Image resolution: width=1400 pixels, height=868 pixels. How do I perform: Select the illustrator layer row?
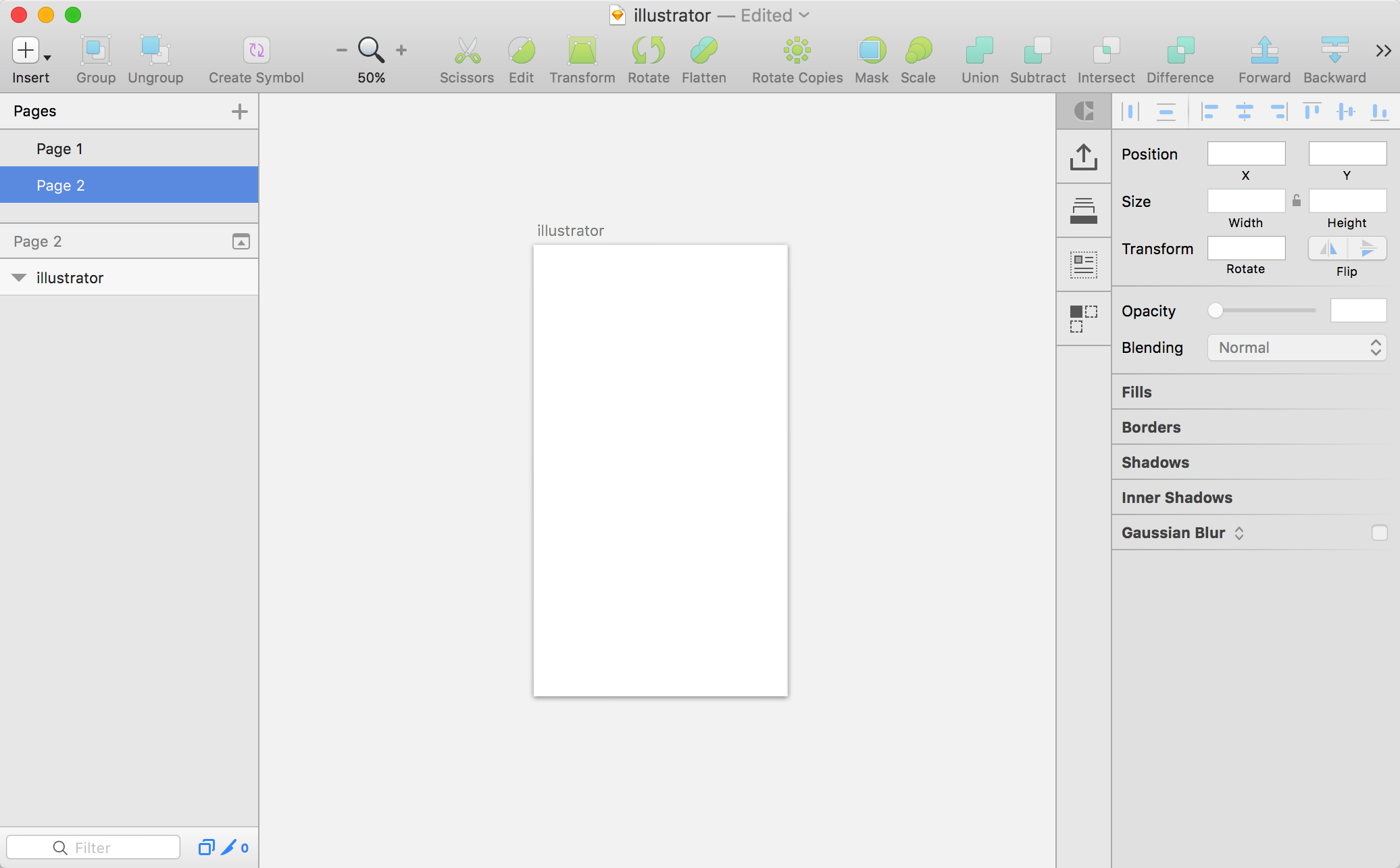point(129,278)
